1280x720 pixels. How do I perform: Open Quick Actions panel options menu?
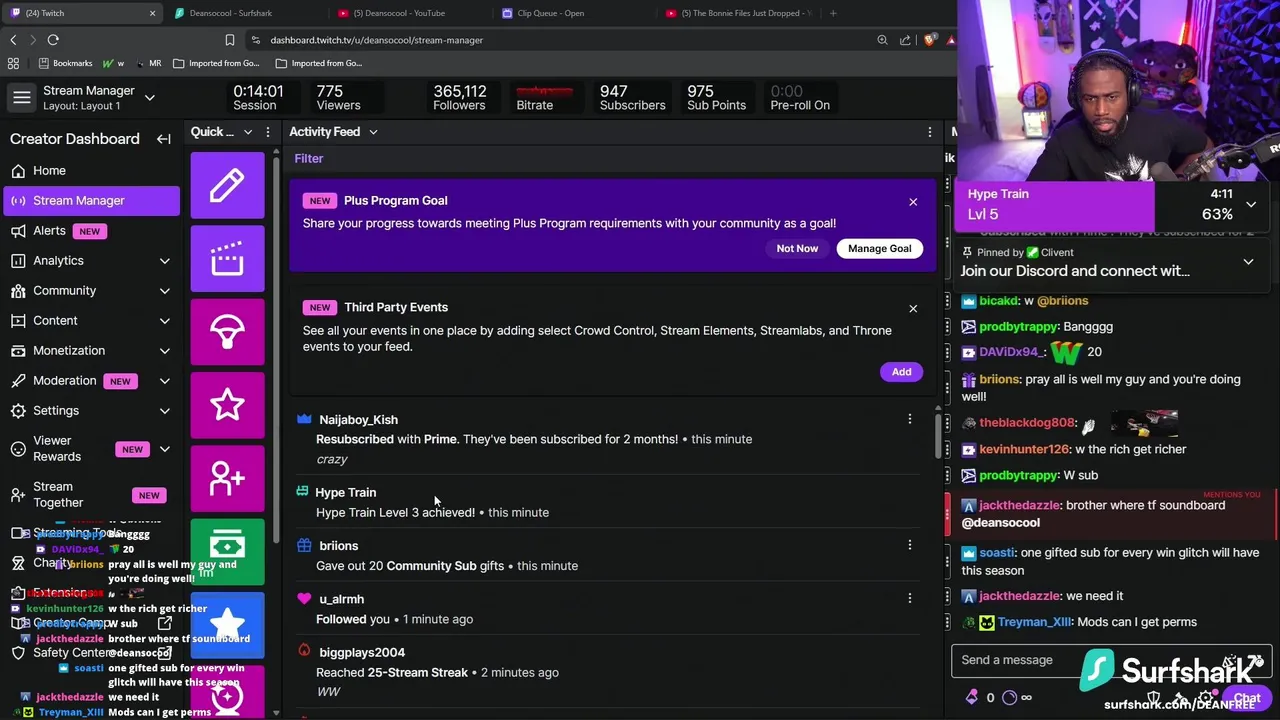pyautogui.click(x=268, y=132)
